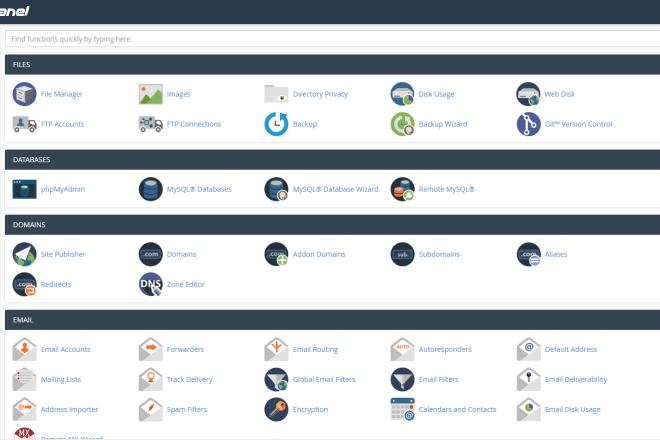
Task: Click the Default Address icon
Action: pos(528,349)
